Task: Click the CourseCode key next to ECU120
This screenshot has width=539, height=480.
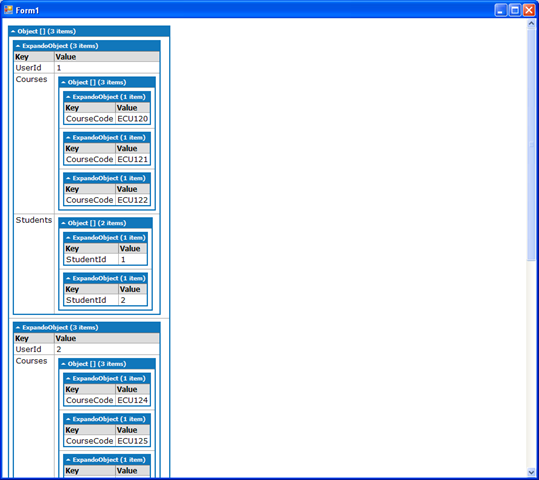Action: (90, 119)
